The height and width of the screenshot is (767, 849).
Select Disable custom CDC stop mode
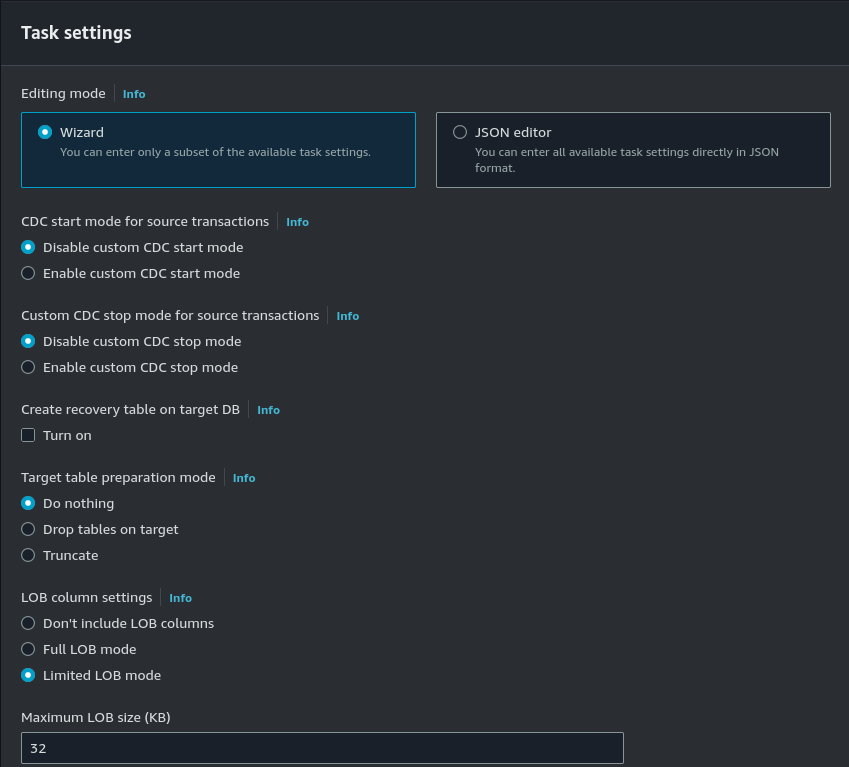(28, 341)
